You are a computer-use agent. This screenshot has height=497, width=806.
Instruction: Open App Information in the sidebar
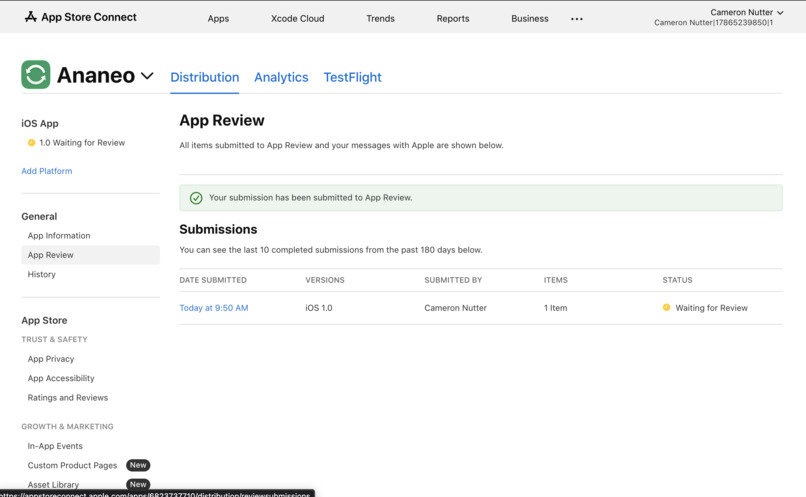pyautogui.click(x=59, y=235)
